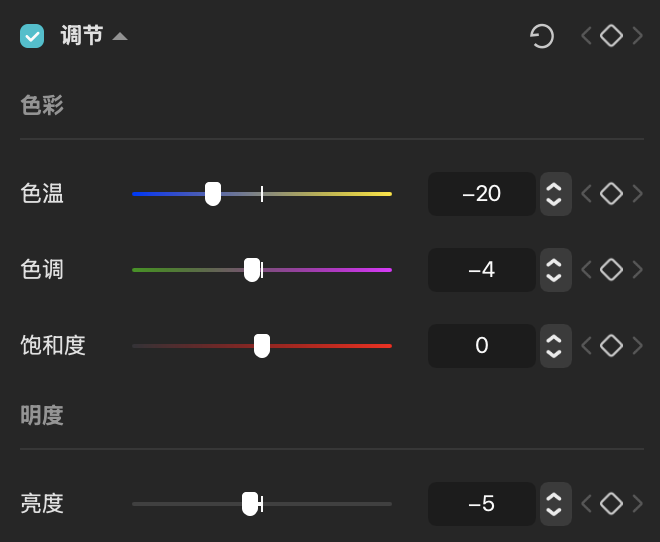Image resolution: width=660 pixels, height=542 pixels.
Task: Add keyframe diamond for 亮度
Action: [611, 504]
